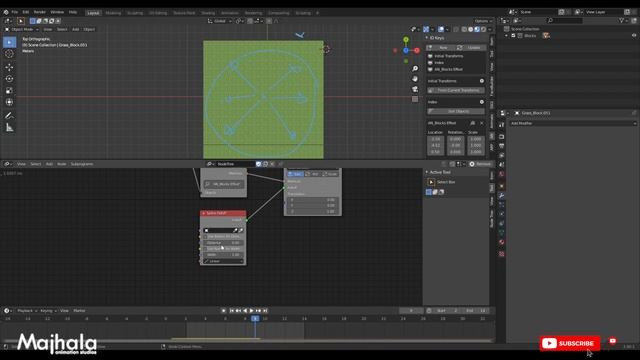The image size is (640, 360).
Task: Toggle auto keying record button in timeline
Action: coord(223,311)
